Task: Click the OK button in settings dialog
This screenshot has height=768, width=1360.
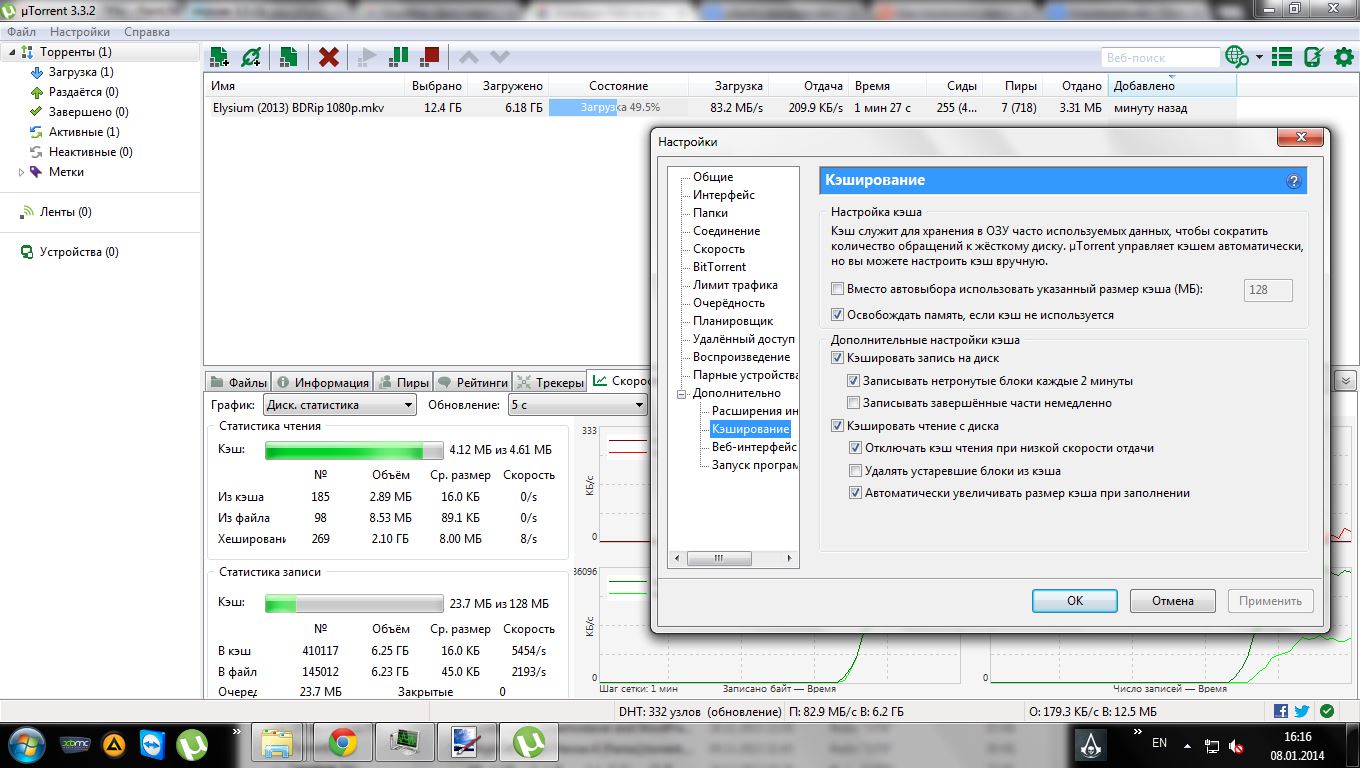Action: tap(1074, 601)
